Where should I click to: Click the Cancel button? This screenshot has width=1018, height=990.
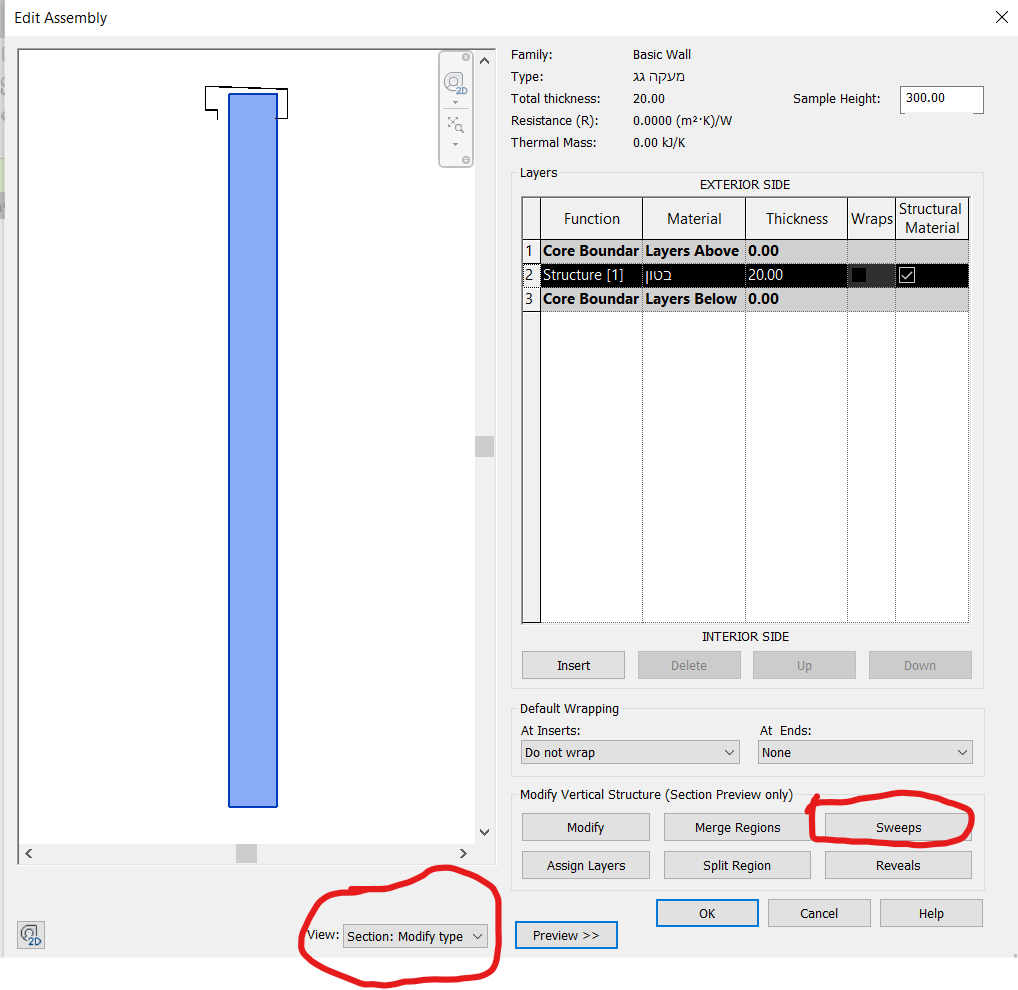coord(819,913)
